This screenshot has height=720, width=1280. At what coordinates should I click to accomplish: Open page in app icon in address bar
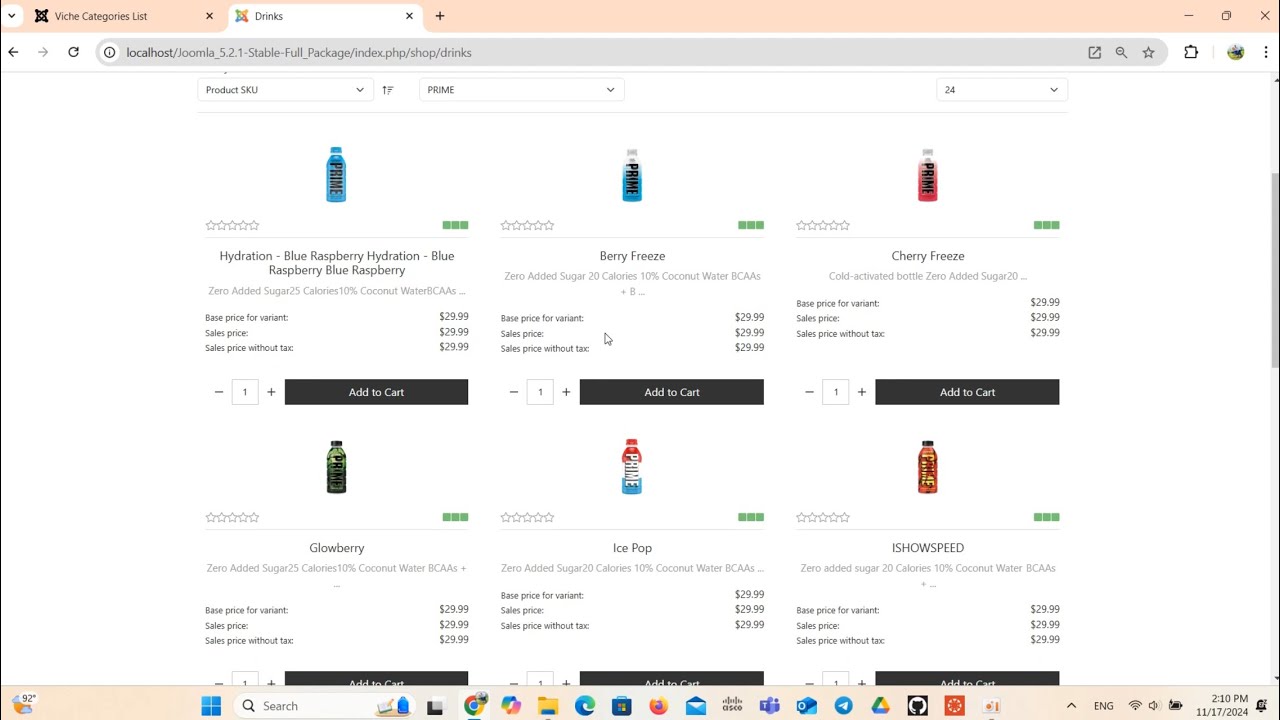tap(1094, 52)
